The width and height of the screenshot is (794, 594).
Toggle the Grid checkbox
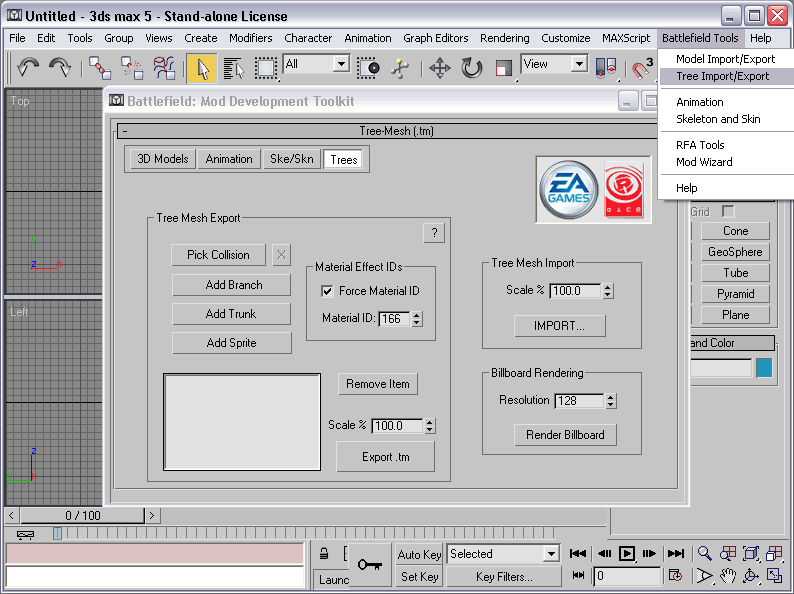point(728,211)
